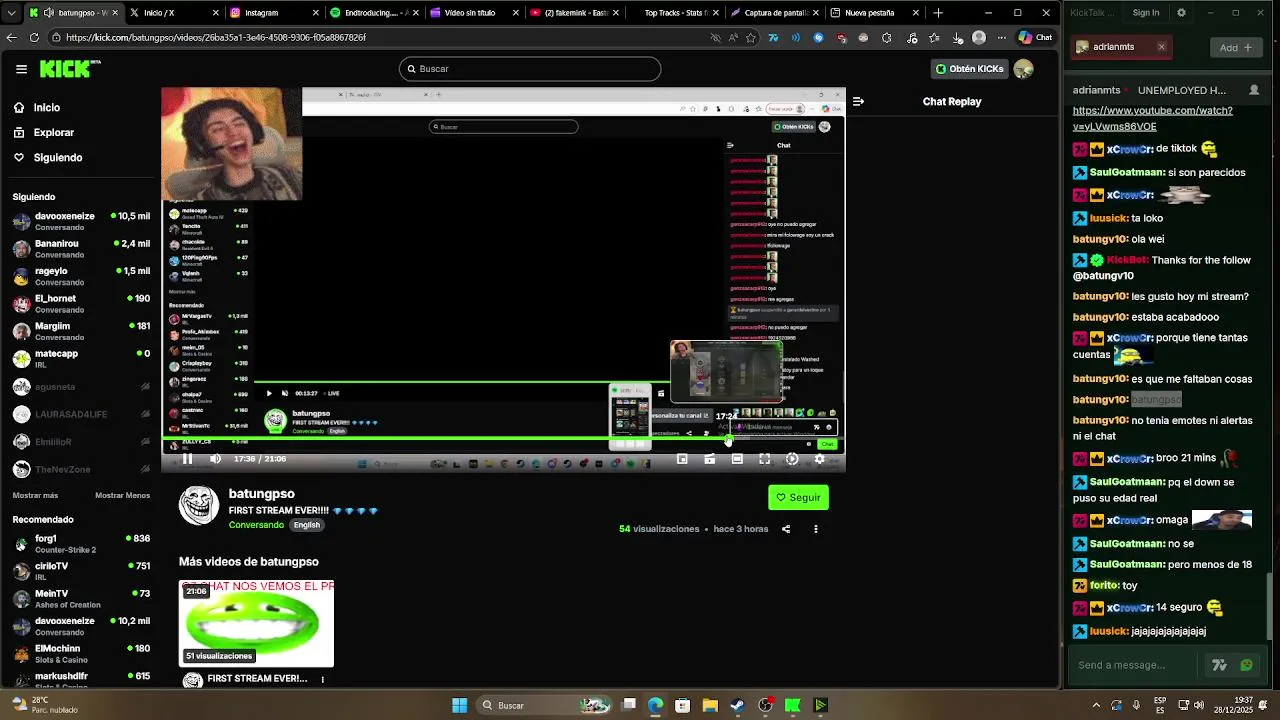
Task: Seek on the video progress bar
Action: pos(503,440)
